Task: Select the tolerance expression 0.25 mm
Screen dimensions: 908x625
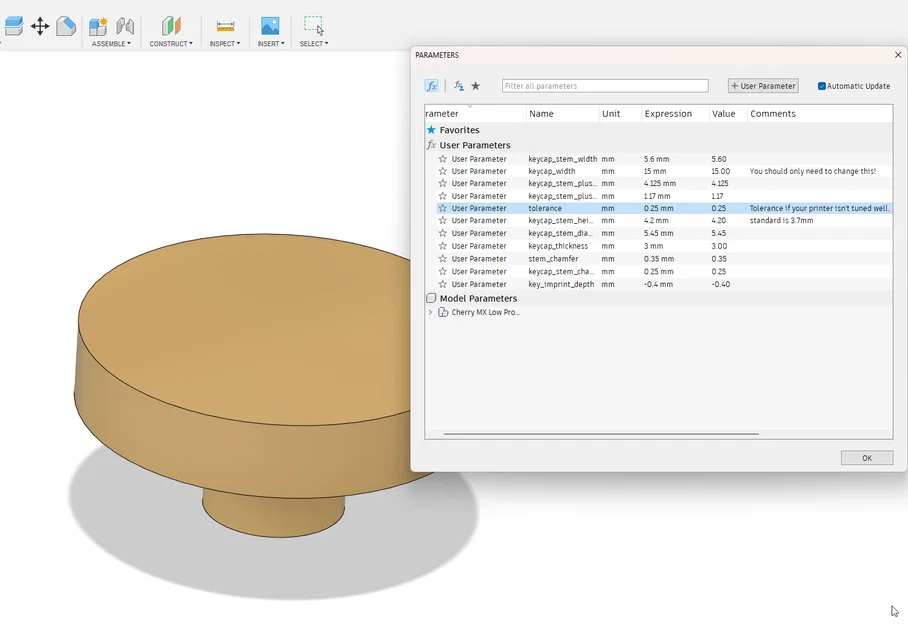Action: pyautogui.click(x=658, y=208)
